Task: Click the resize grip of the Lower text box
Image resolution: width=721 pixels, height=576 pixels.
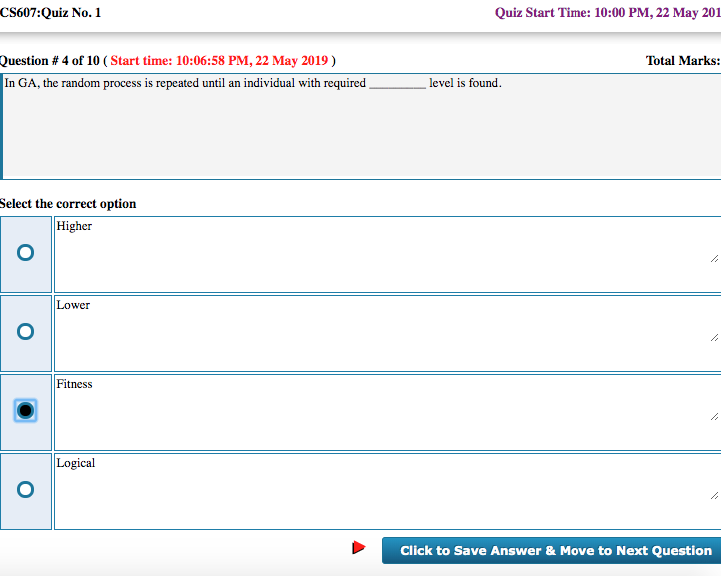Action: point(713,337)
